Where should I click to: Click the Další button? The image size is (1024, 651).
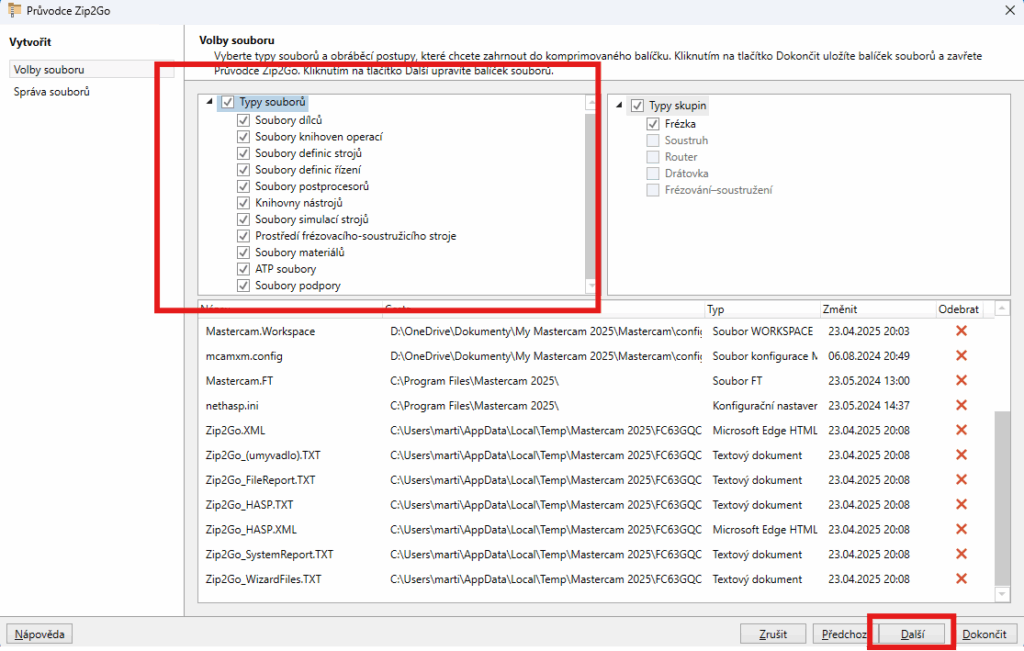911,634
